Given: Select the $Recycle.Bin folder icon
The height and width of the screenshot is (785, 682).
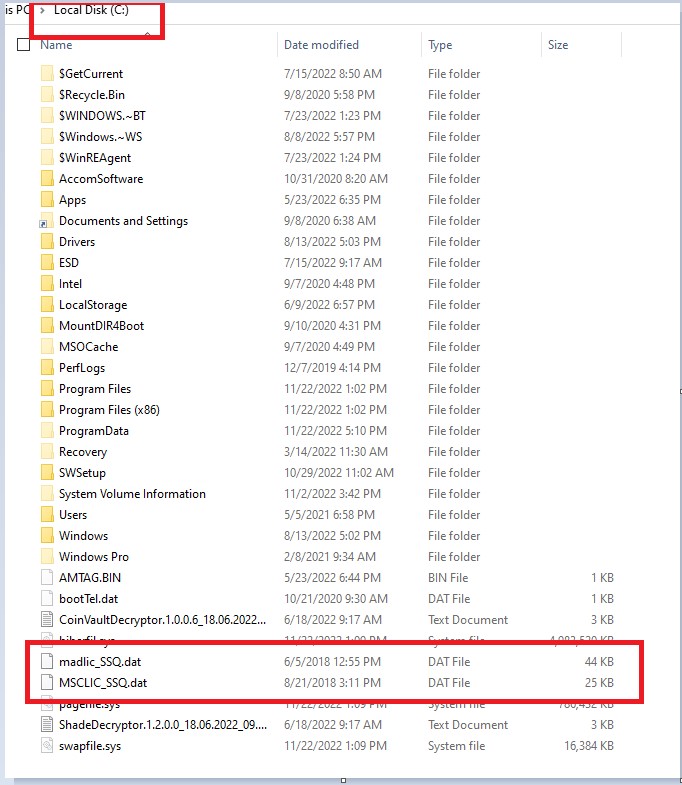Looking at the screenshot, I should [x=46, y=95].
